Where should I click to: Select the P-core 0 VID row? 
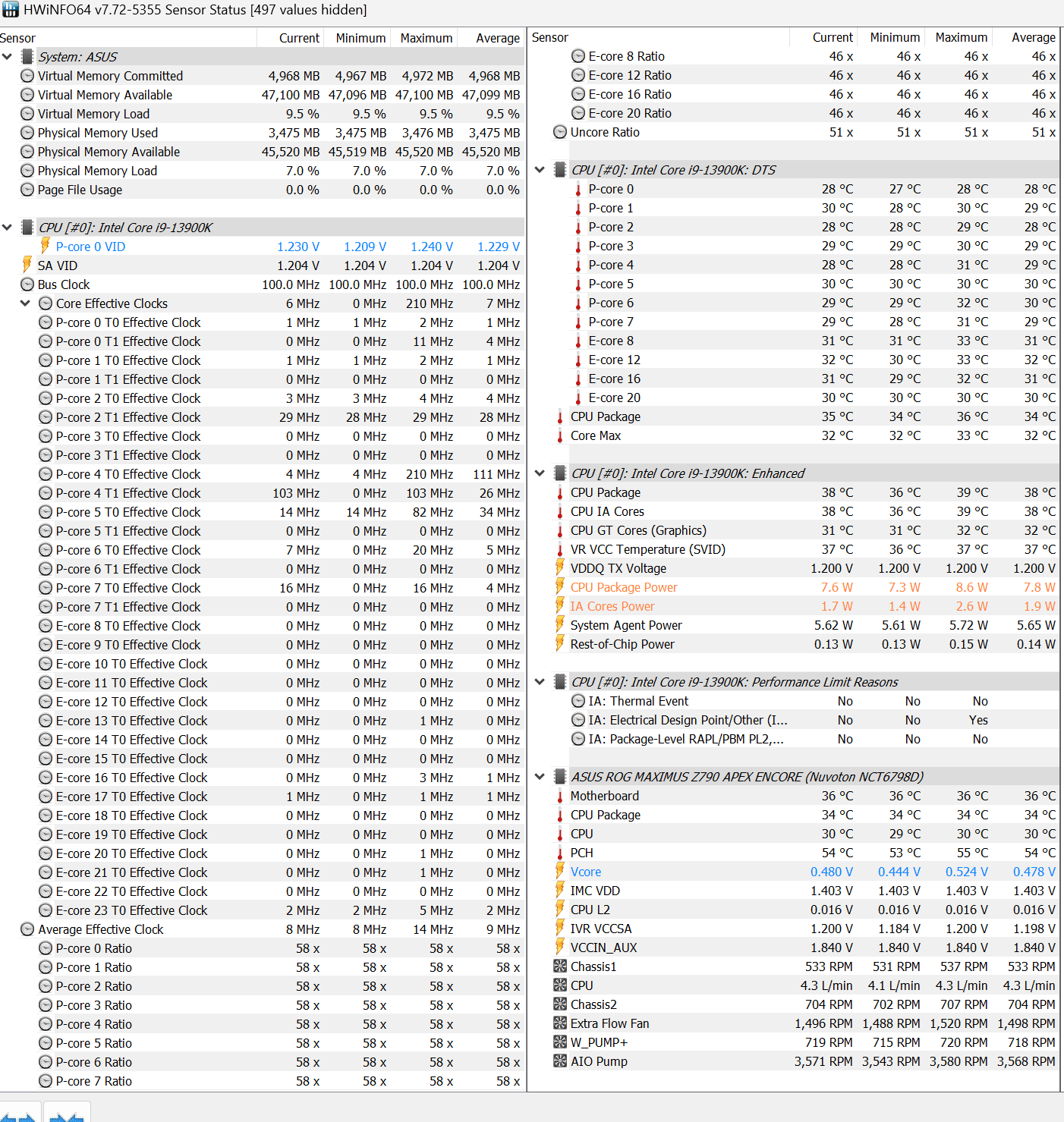pyautogui.click(x=90, y=247)
